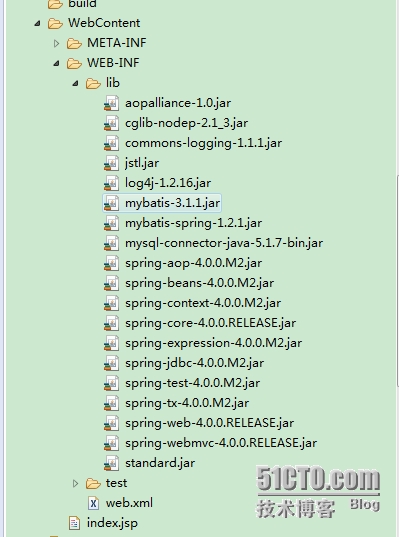Select jstl.jar in the tree

tap(142, 163)
